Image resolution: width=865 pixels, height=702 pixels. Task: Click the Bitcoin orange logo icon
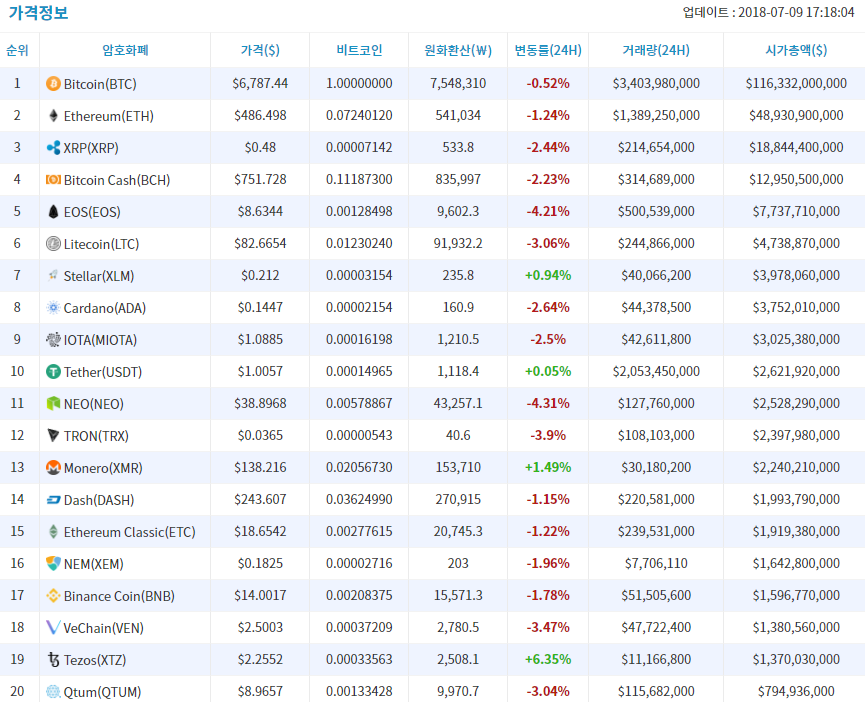coord(53,84)
